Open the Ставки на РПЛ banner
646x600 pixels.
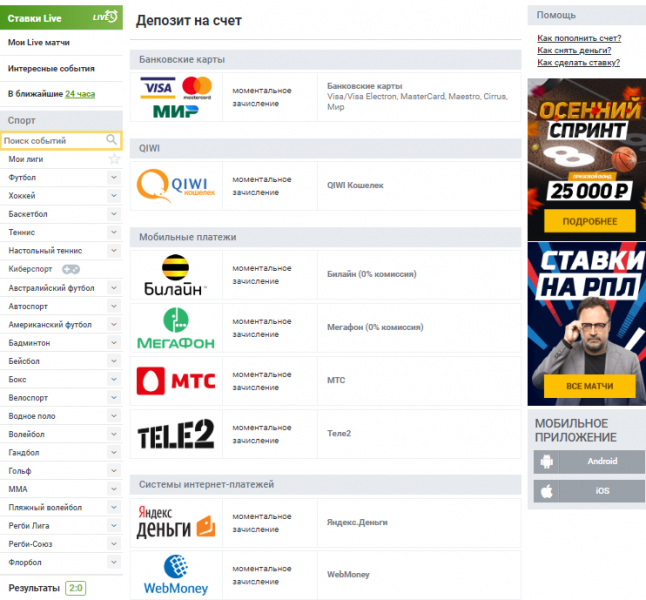[587, 324]
